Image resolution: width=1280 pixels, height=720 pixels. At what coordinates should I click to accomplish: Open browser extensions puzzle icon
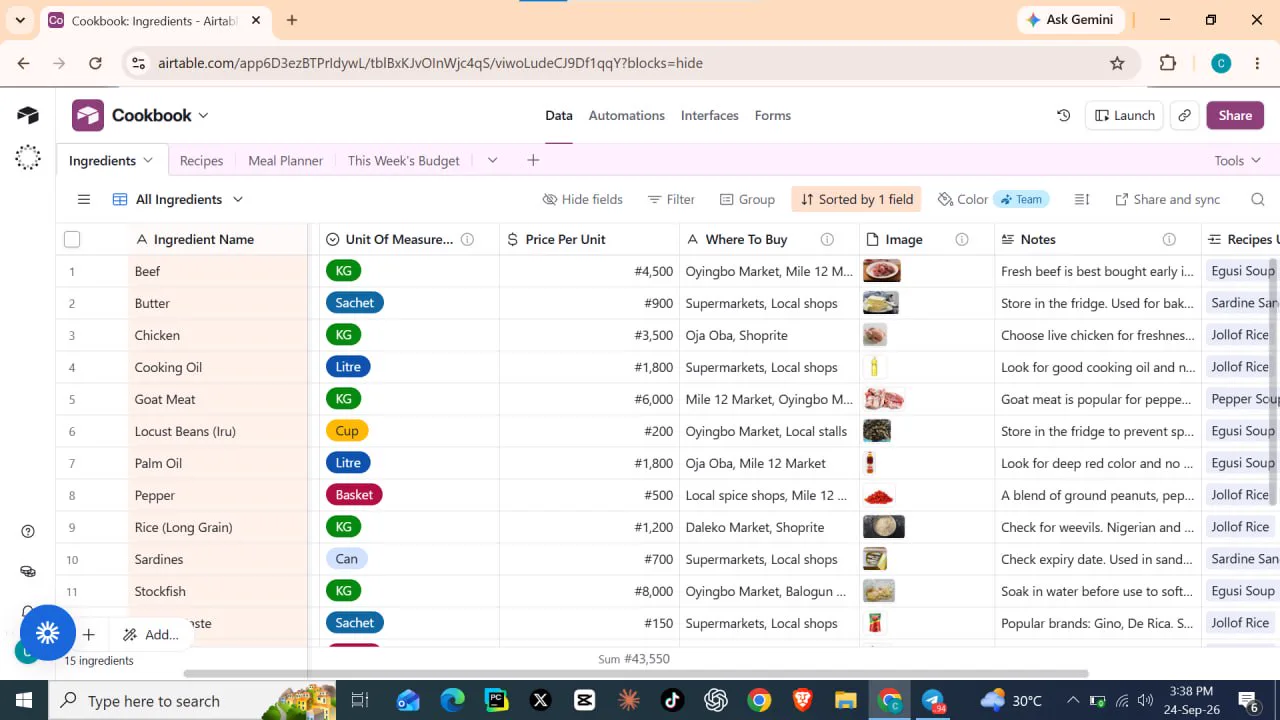coord(1168,63)
